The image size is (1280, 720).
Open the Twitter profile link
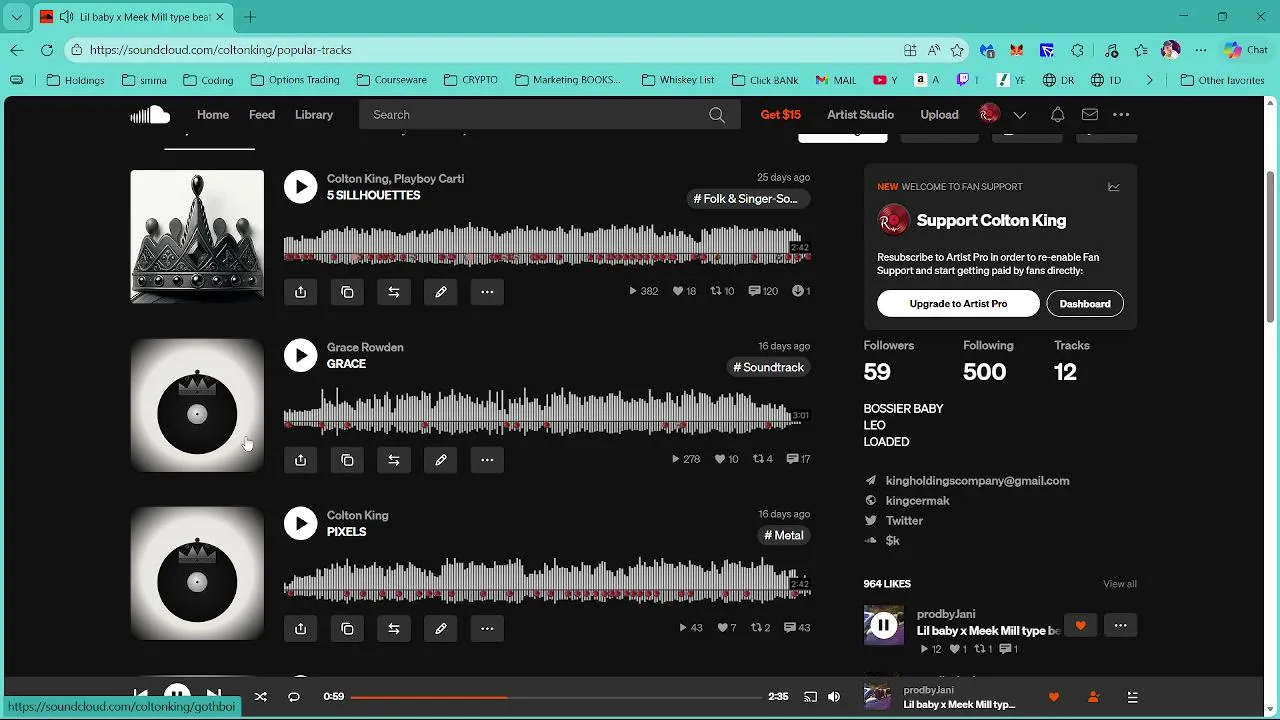[x=904, y=521]
